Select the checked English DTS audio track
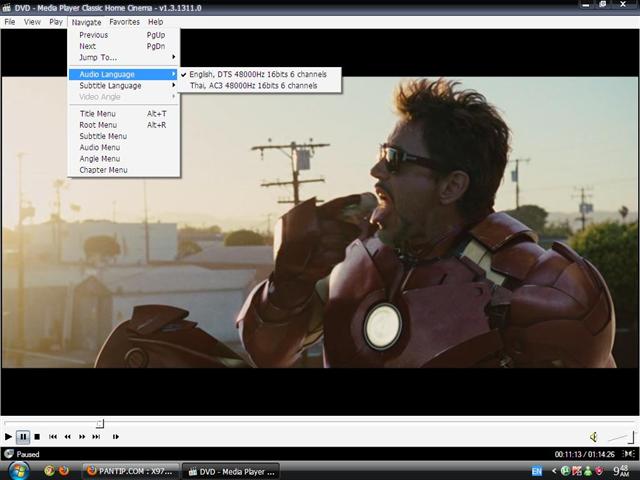The height and width of the screenshot is (480, 640). [260, 74]
